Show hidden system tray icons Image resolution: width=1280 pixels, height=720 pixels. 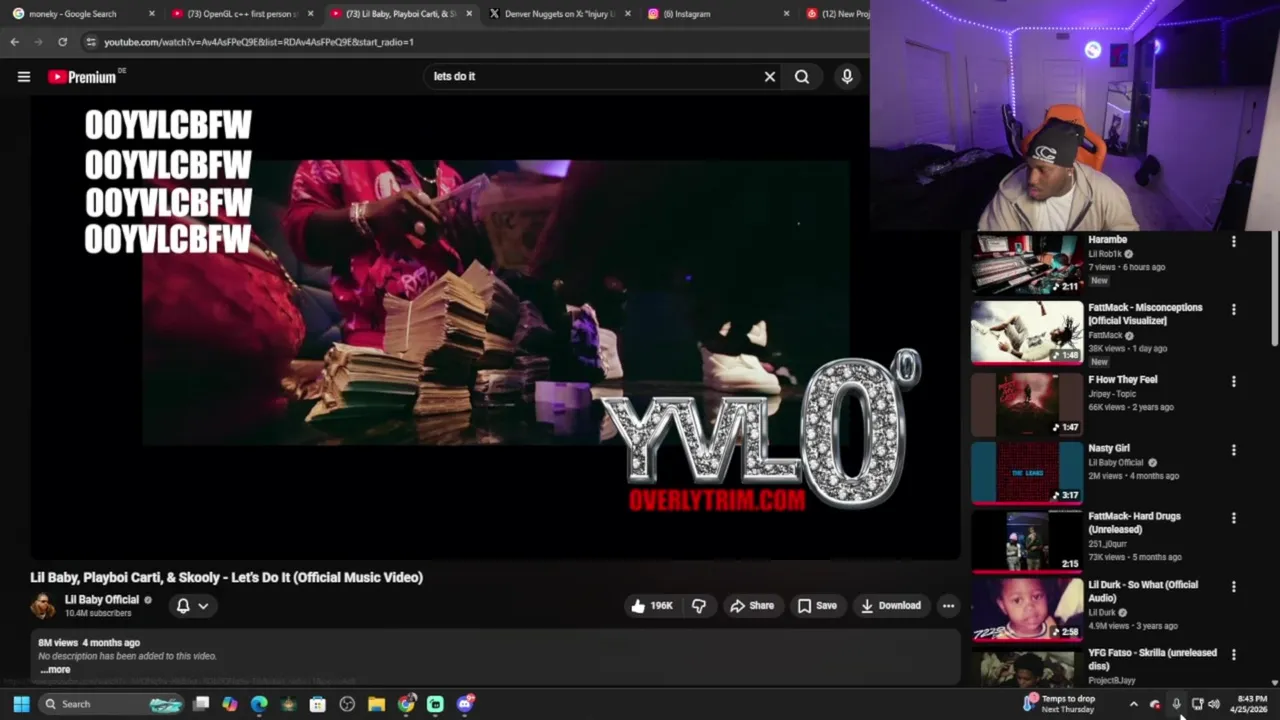(x=1133, y=704)
